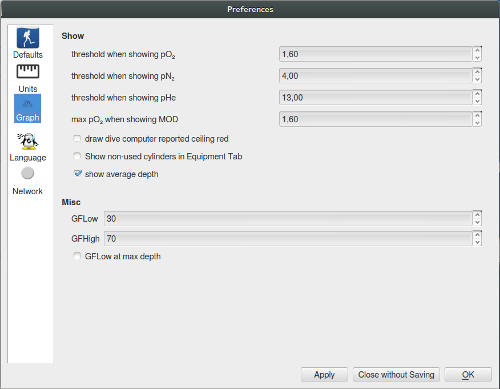The height and width of the screenshot is (389, 500).
Task: Click Close without Saving
Action: click(396, 375)
